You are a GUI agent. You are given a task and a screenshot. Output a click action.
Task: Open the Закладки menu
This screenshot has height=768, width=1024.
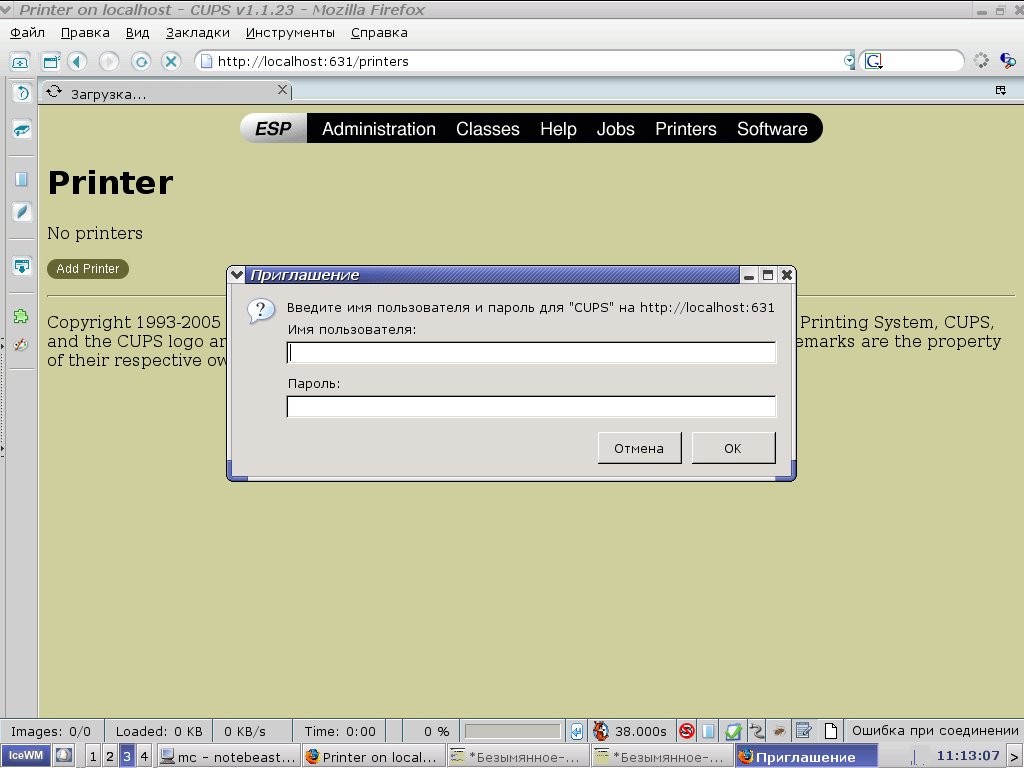click(197, 33)
